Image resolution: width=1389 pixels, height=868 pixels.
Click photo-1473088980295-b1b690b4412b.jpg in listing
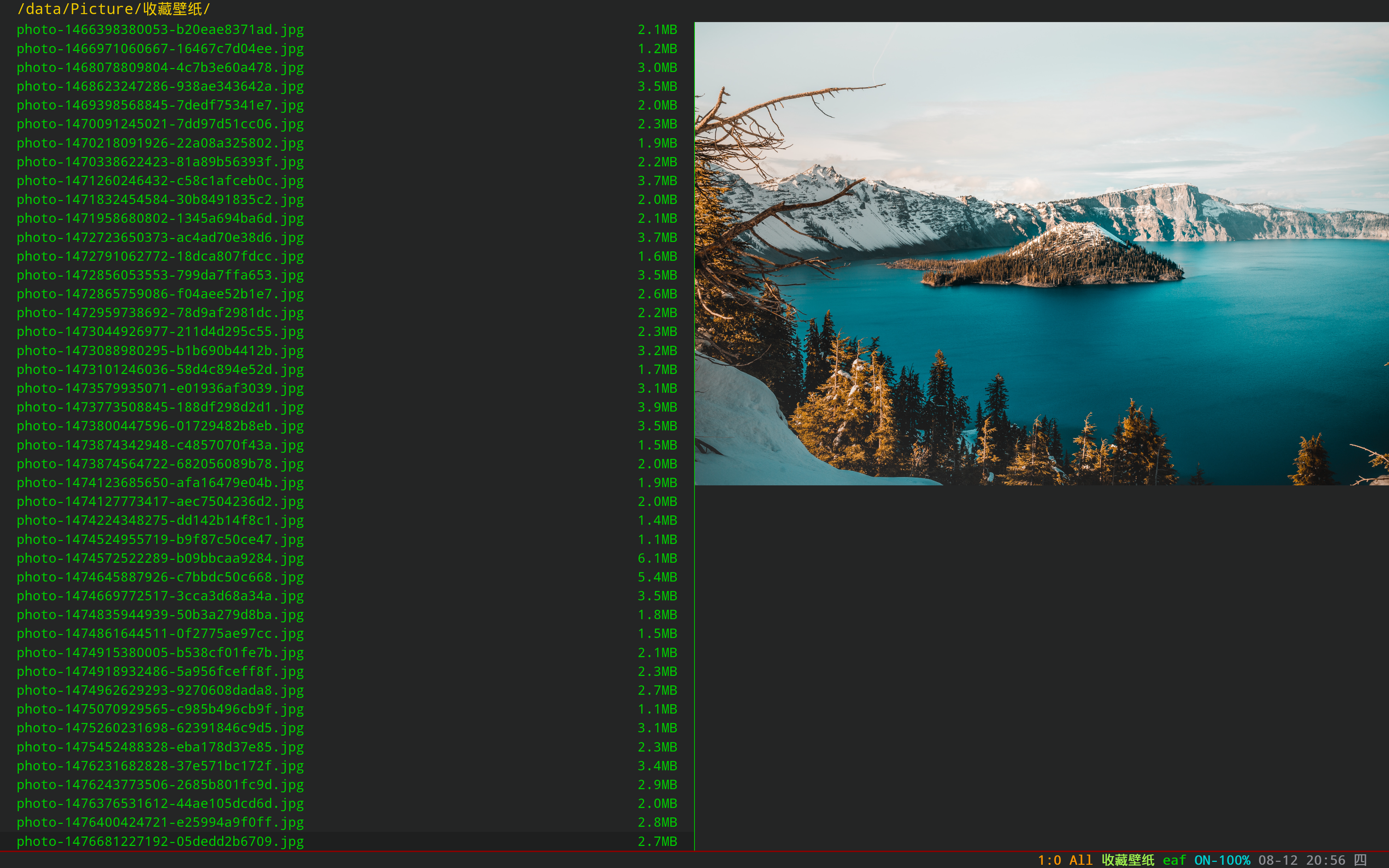[x=160, y=351]
